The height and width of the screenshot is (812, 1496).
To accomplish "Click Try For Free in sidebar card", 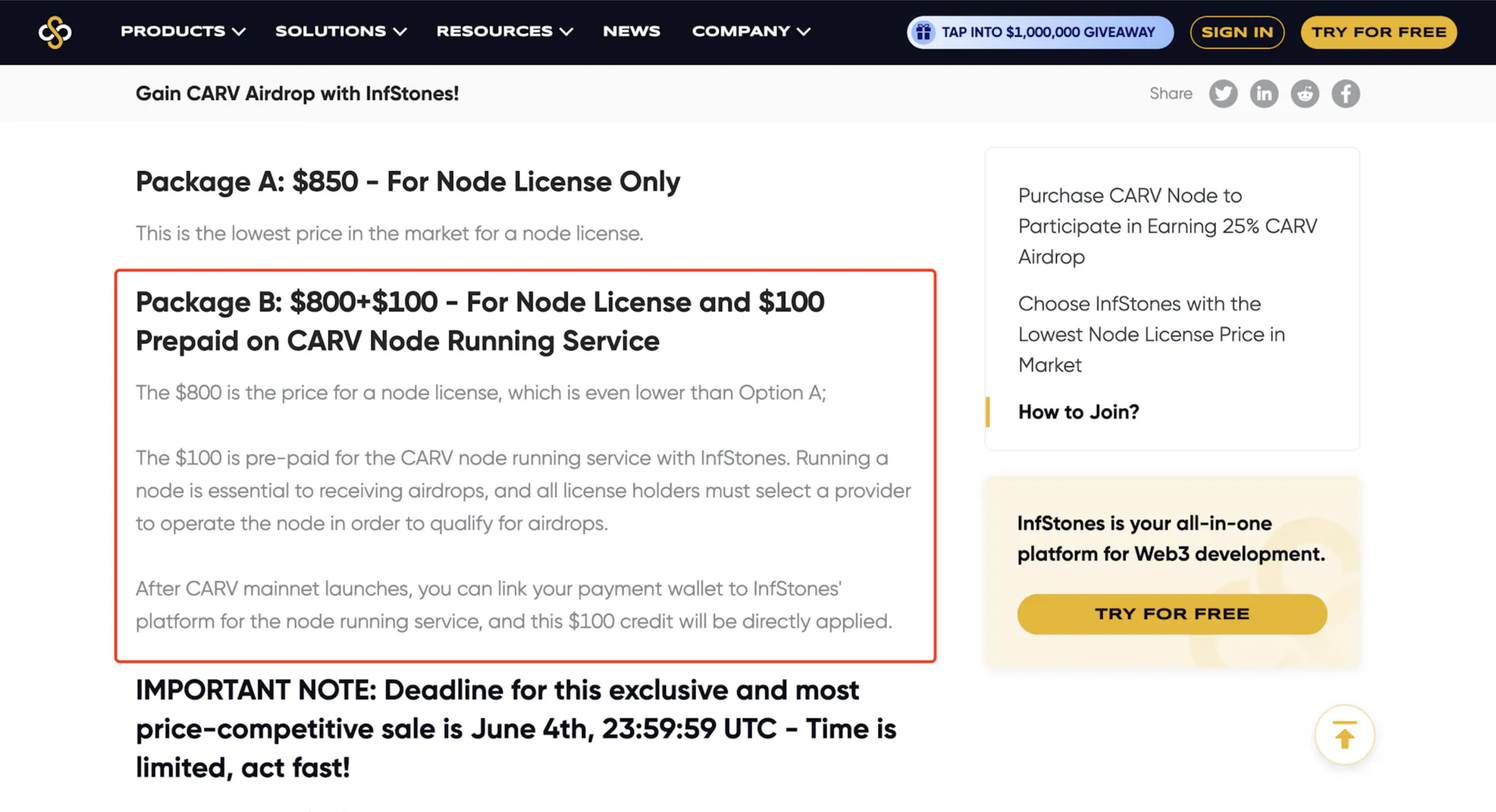I will coord(1171,613).
